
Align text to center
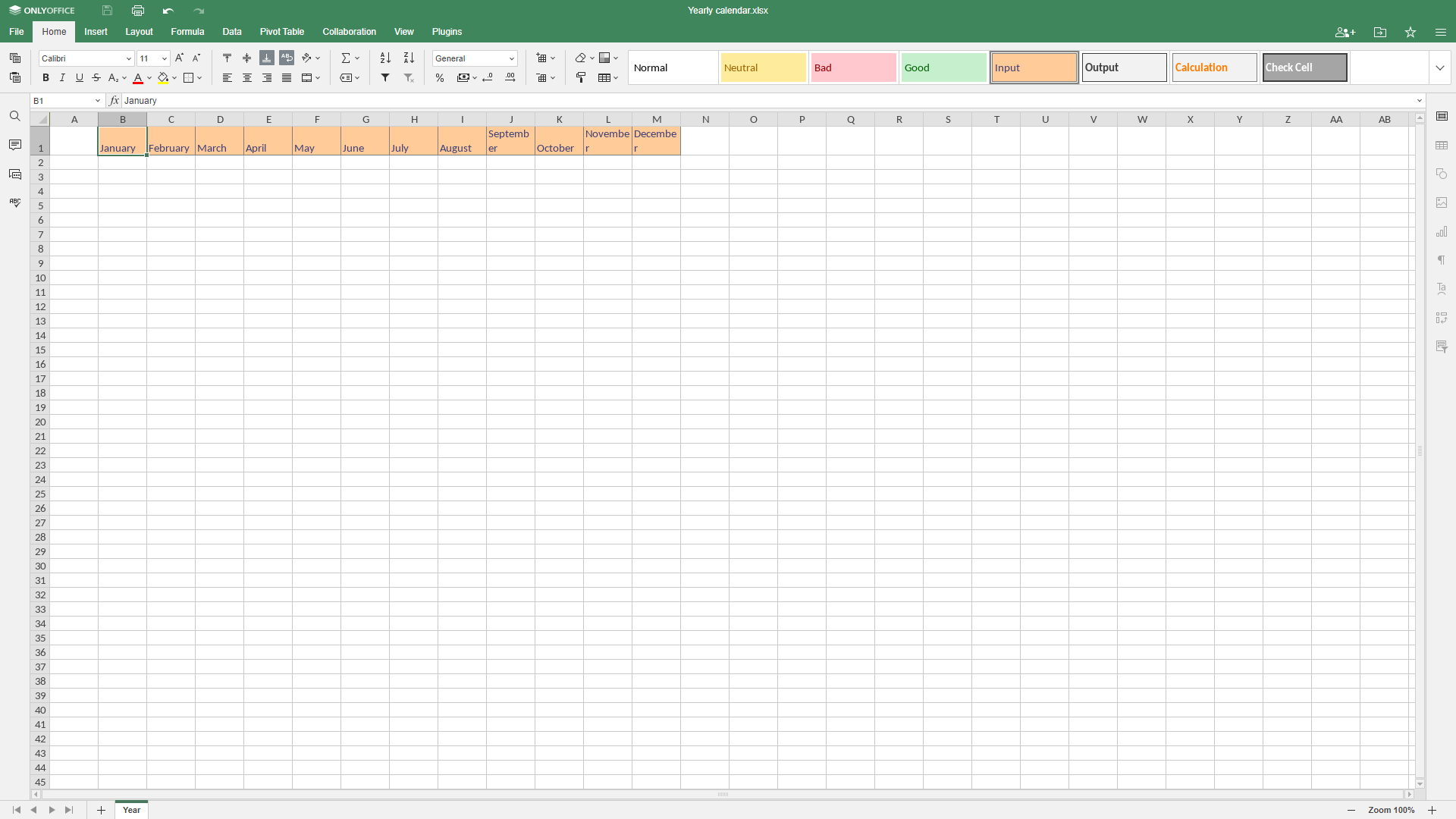tap(247, 78)
